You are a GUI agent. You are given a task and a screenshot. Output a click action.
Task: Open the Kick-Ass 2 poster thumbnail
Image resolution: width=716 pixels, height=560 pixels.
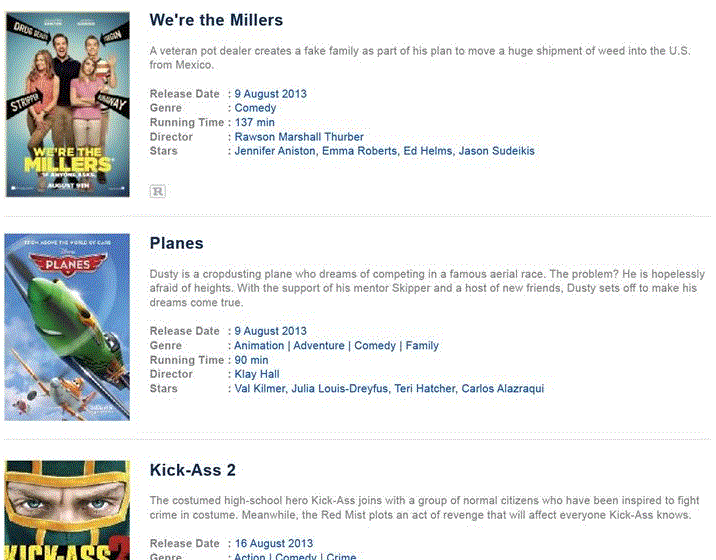(68, 510)
